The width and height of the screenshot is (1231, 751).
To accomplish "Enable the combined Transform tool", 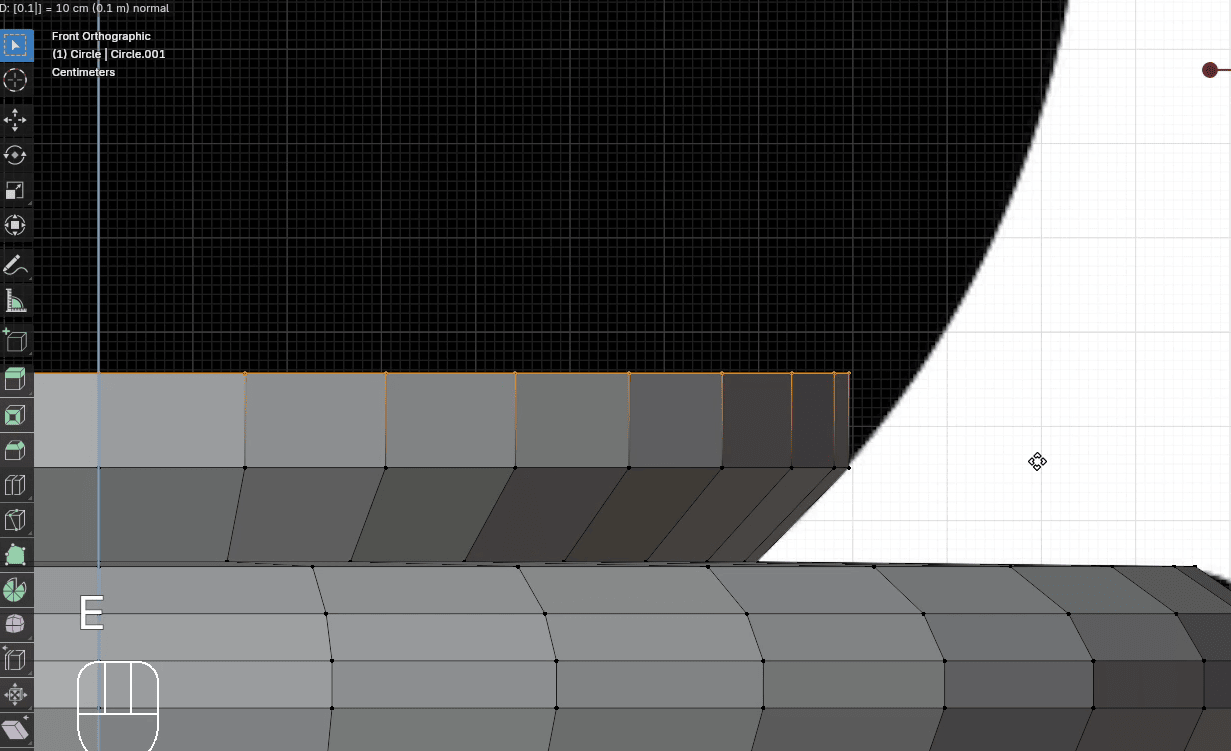I will (x=15, y=225).
